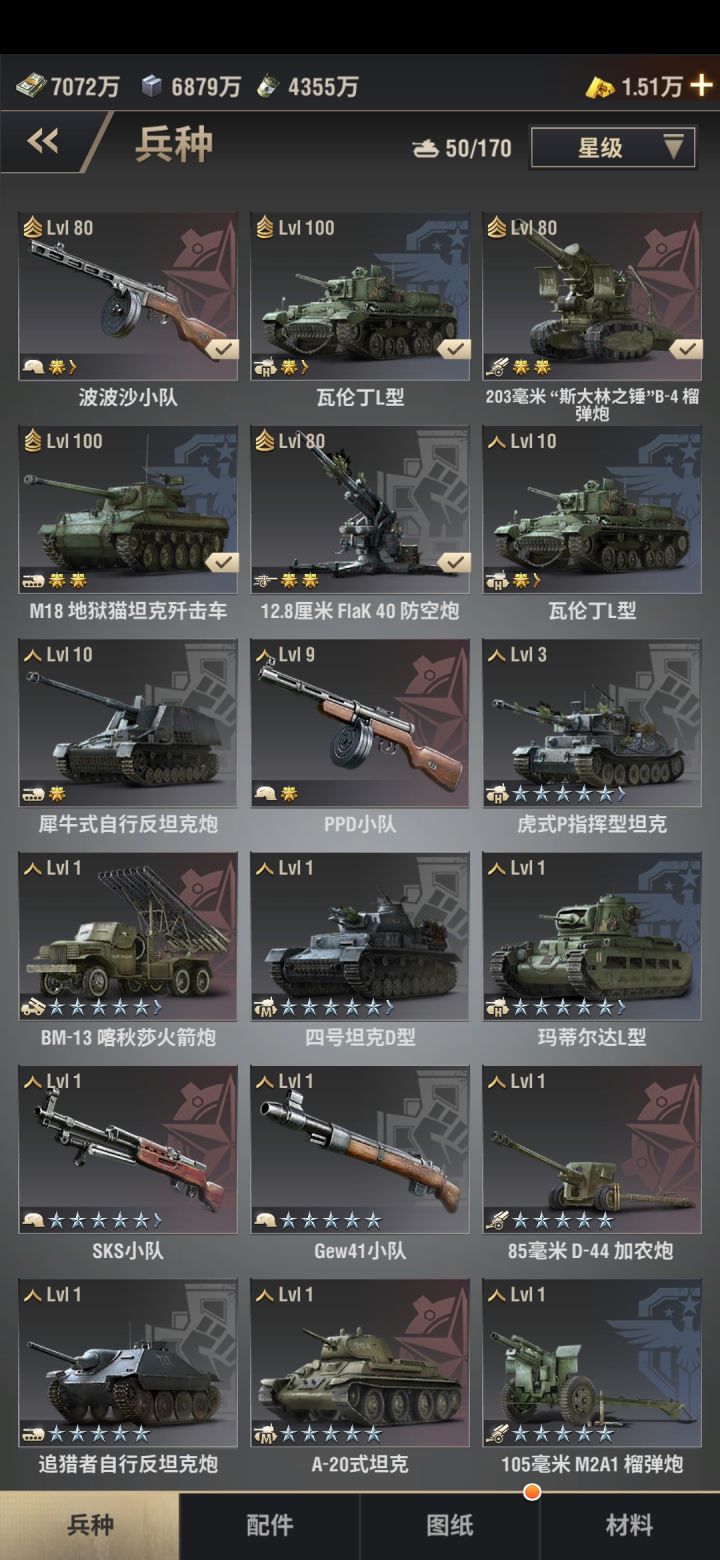Screen dimensions: 720x1560
Task: Tap the rank insignia on 波波沙小队 card
Action: click(32, 228)
